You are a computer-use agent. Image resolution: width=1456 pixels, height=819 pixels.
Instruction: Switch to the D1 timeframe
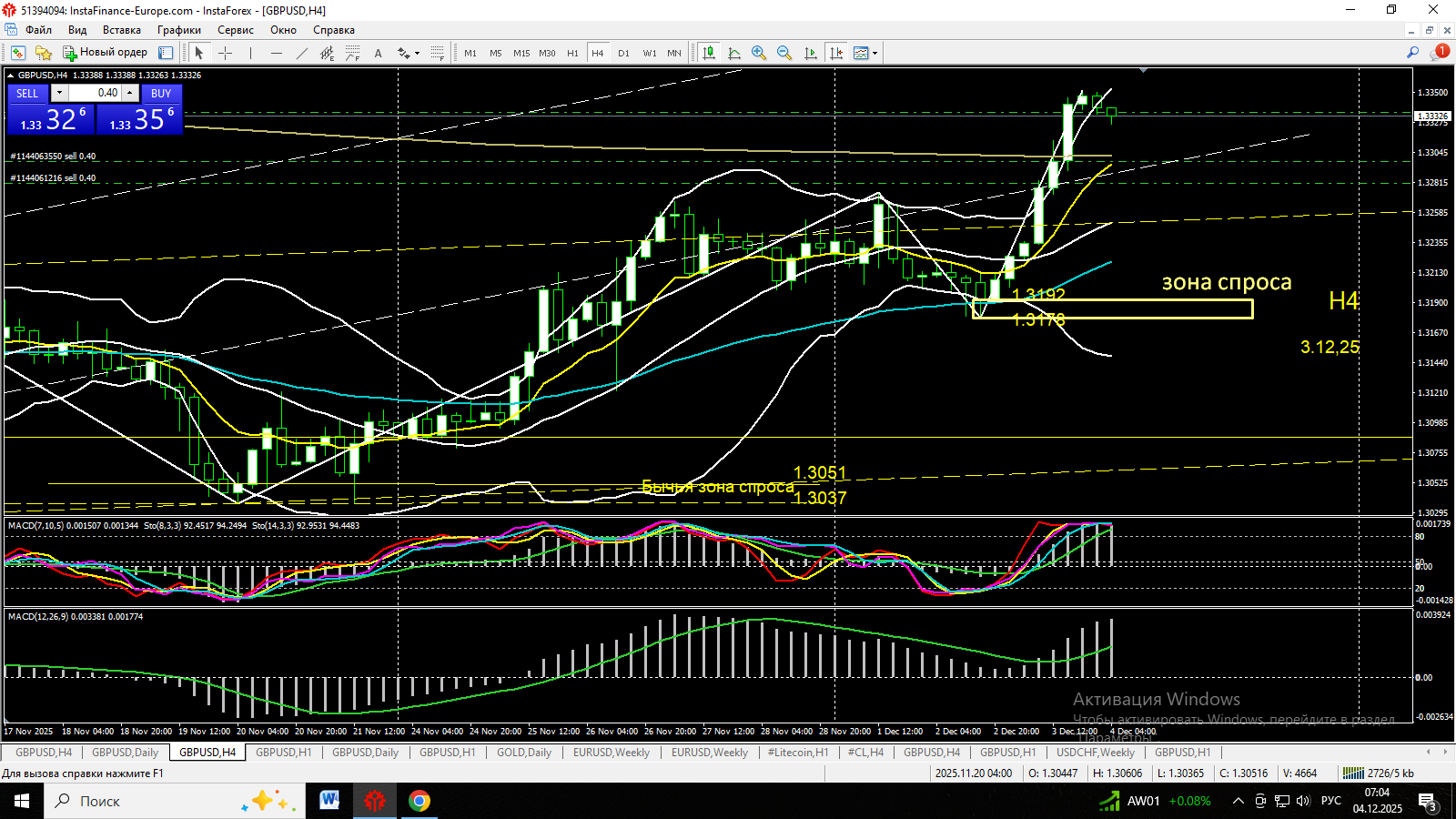[623, 53]
